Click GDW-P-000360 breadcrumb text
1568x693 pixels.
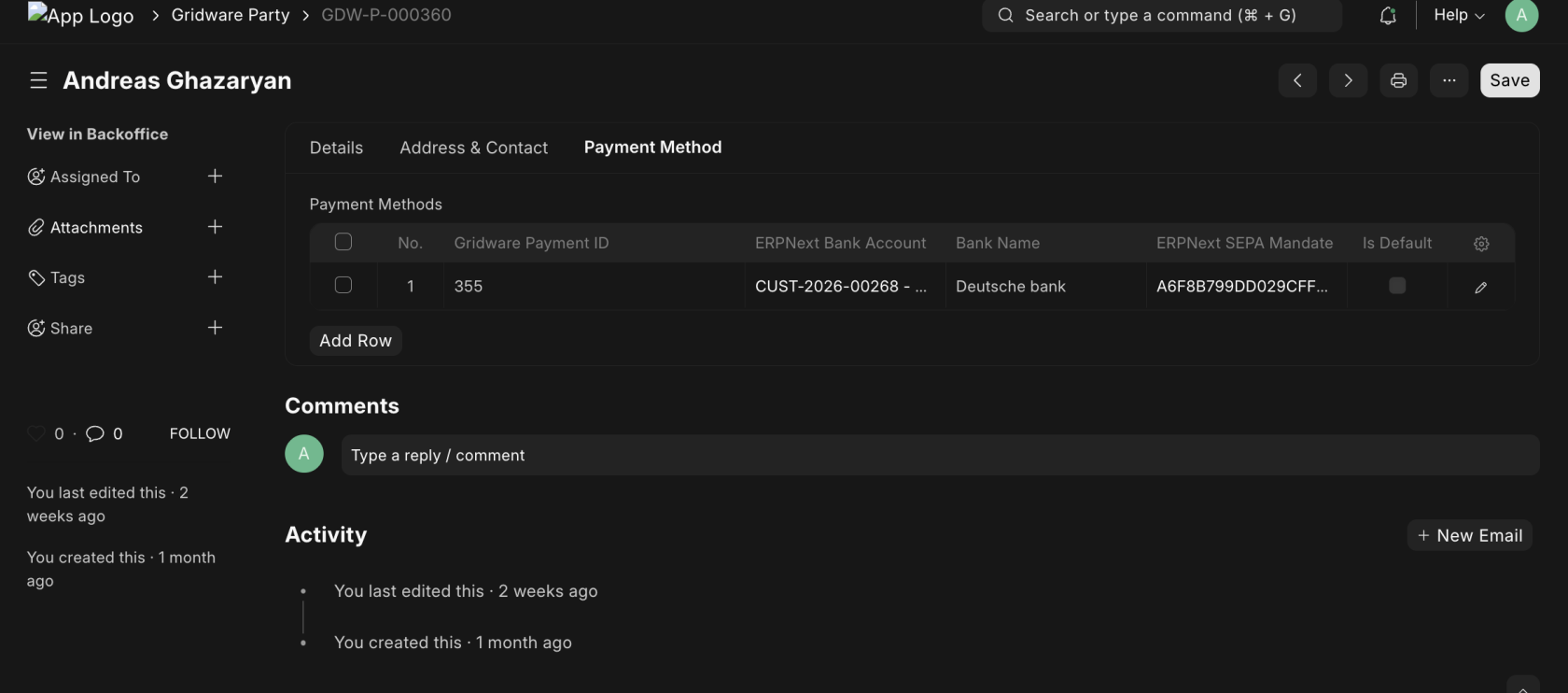386,15
